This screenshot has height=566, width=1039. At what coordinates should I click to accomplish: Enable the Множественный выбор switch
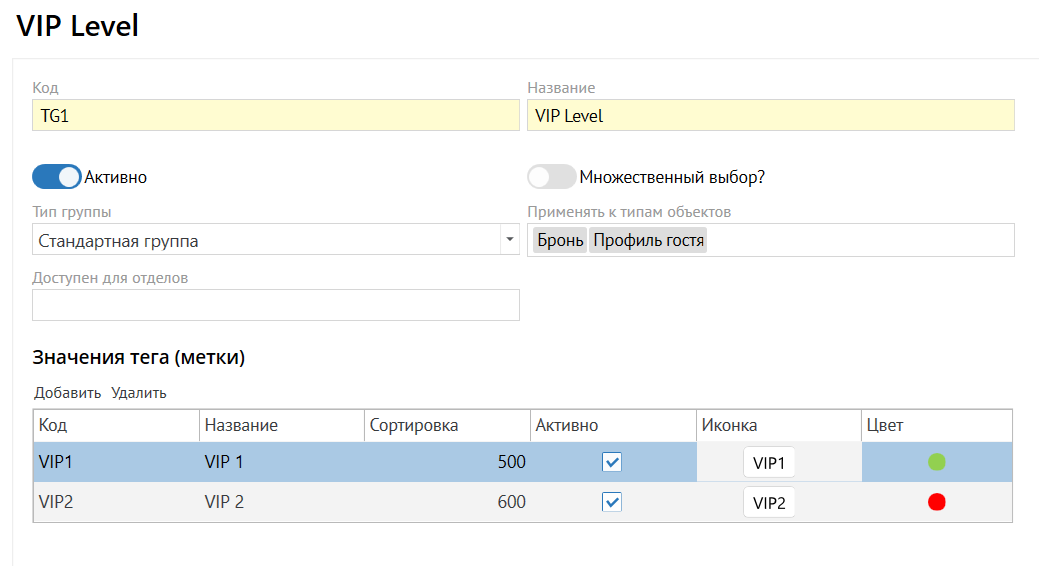(552, 177)
